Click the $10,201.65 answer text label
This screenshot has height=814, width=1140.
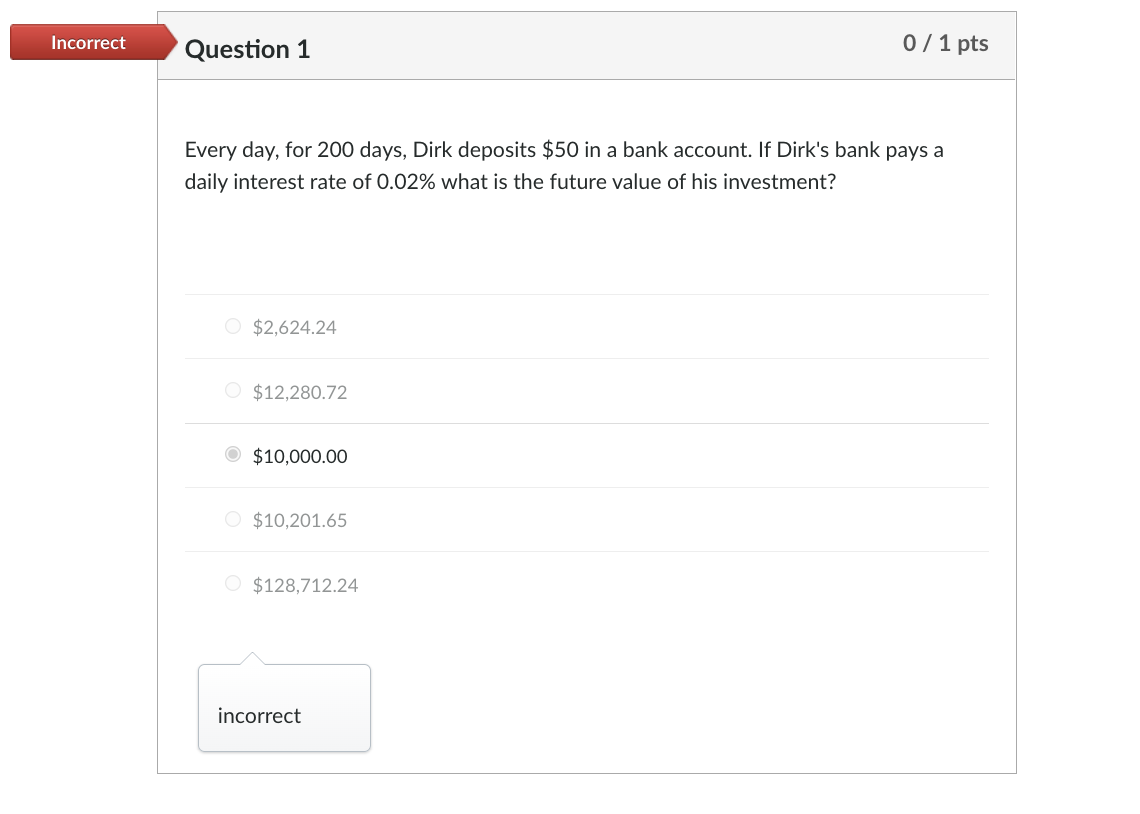[300, 519]
